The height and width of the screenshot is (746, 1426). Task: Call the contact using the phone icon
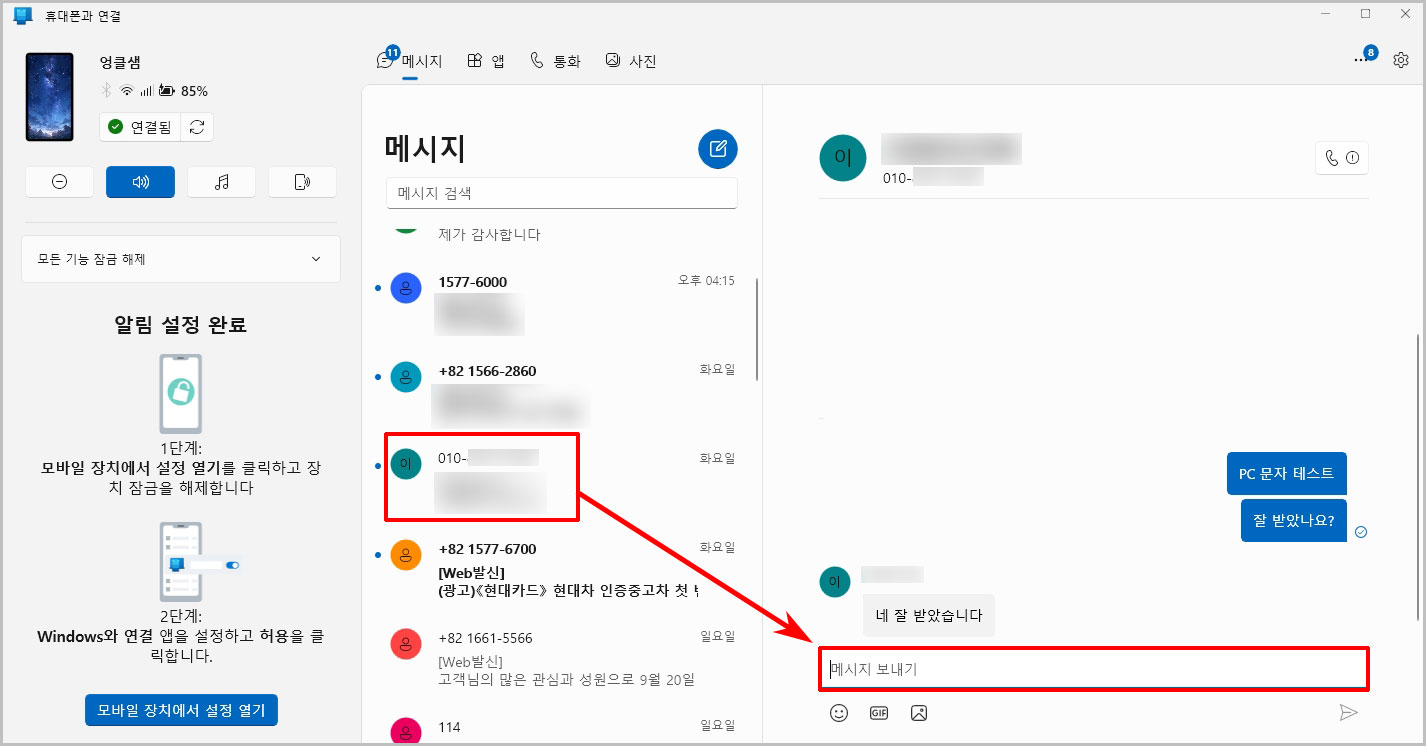coord(1330,157)
